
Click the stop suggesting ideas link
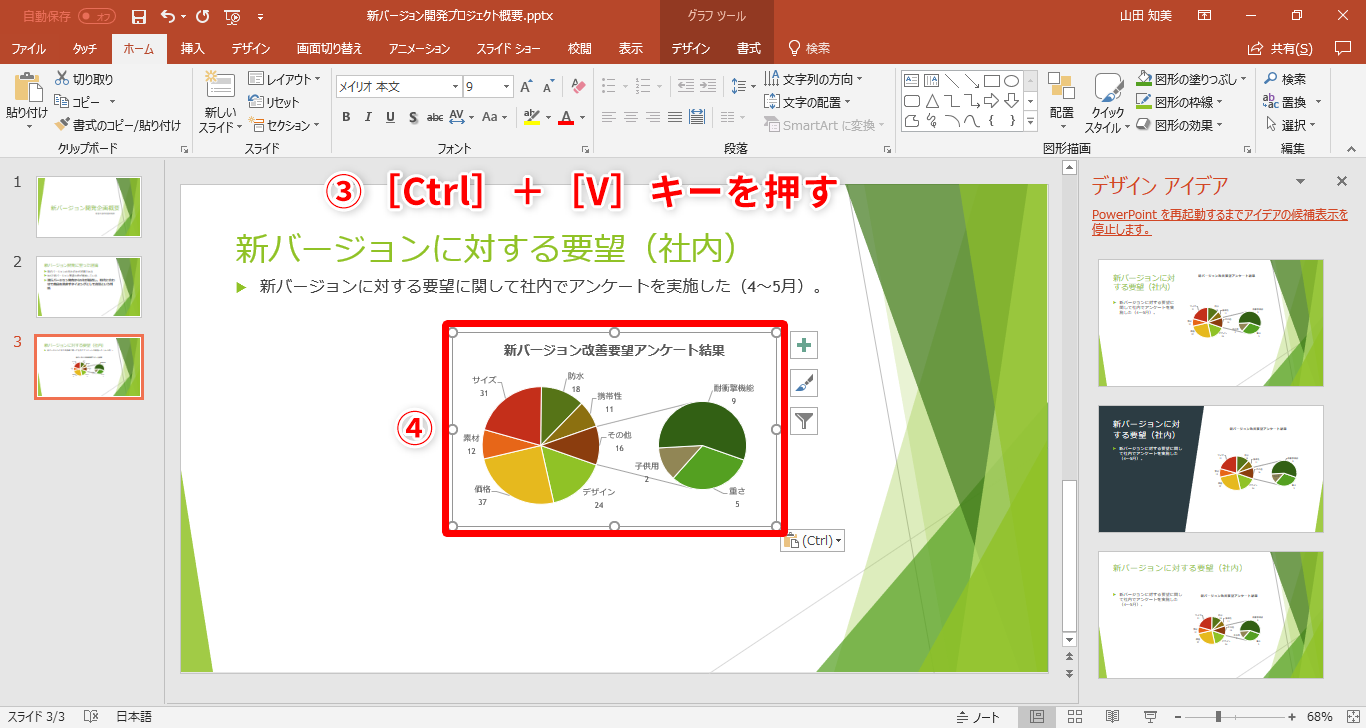point(1220,222)
